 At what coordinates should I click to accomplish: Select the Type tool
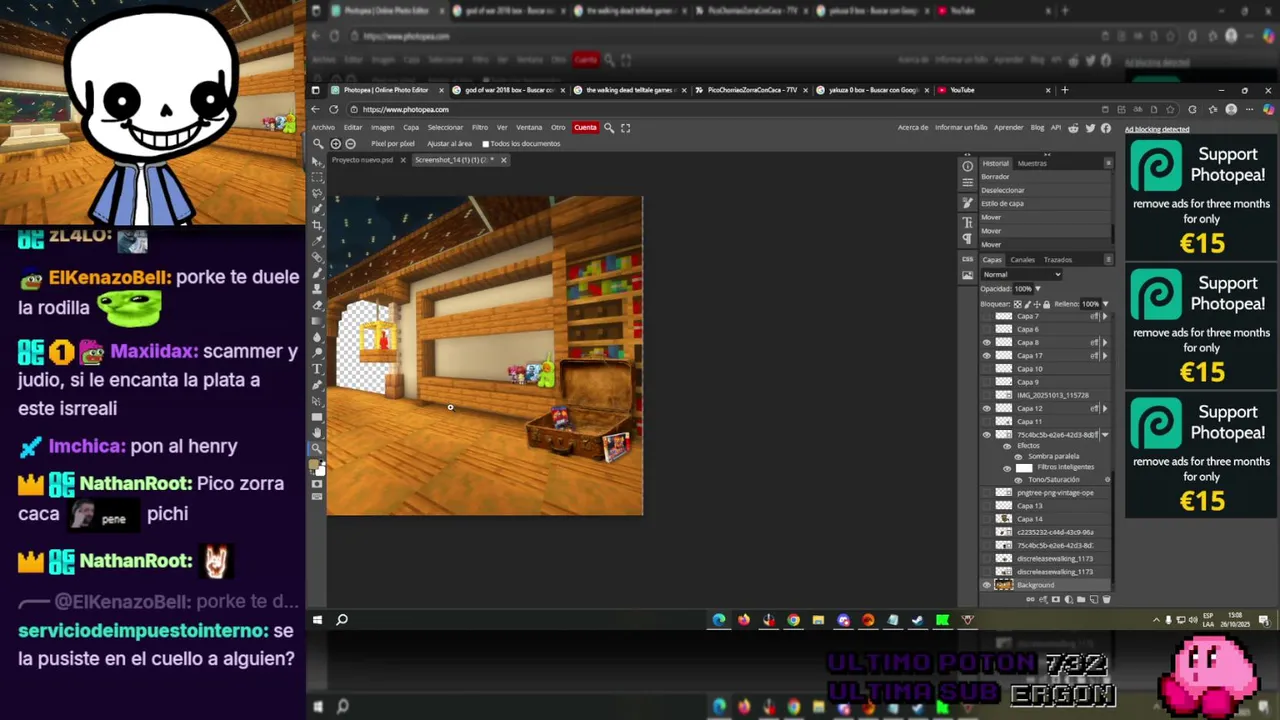point(318,369)
